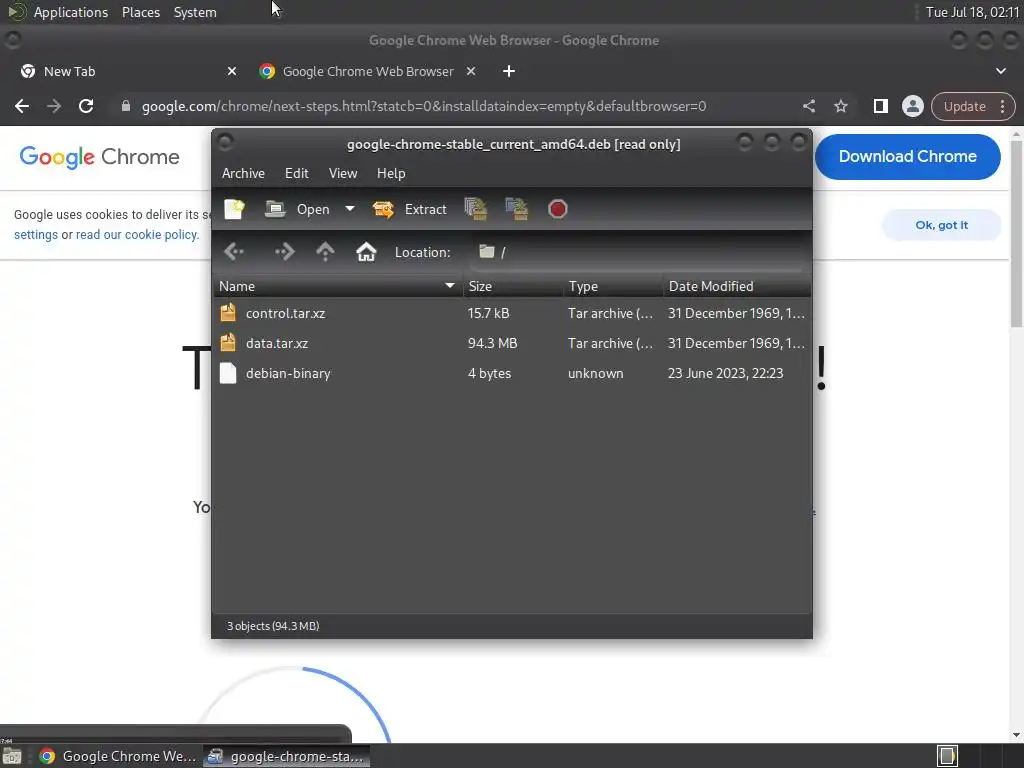Close the Google Chrome Web Browser tab
Viewport: 1024px width, 768px height.
471,71
